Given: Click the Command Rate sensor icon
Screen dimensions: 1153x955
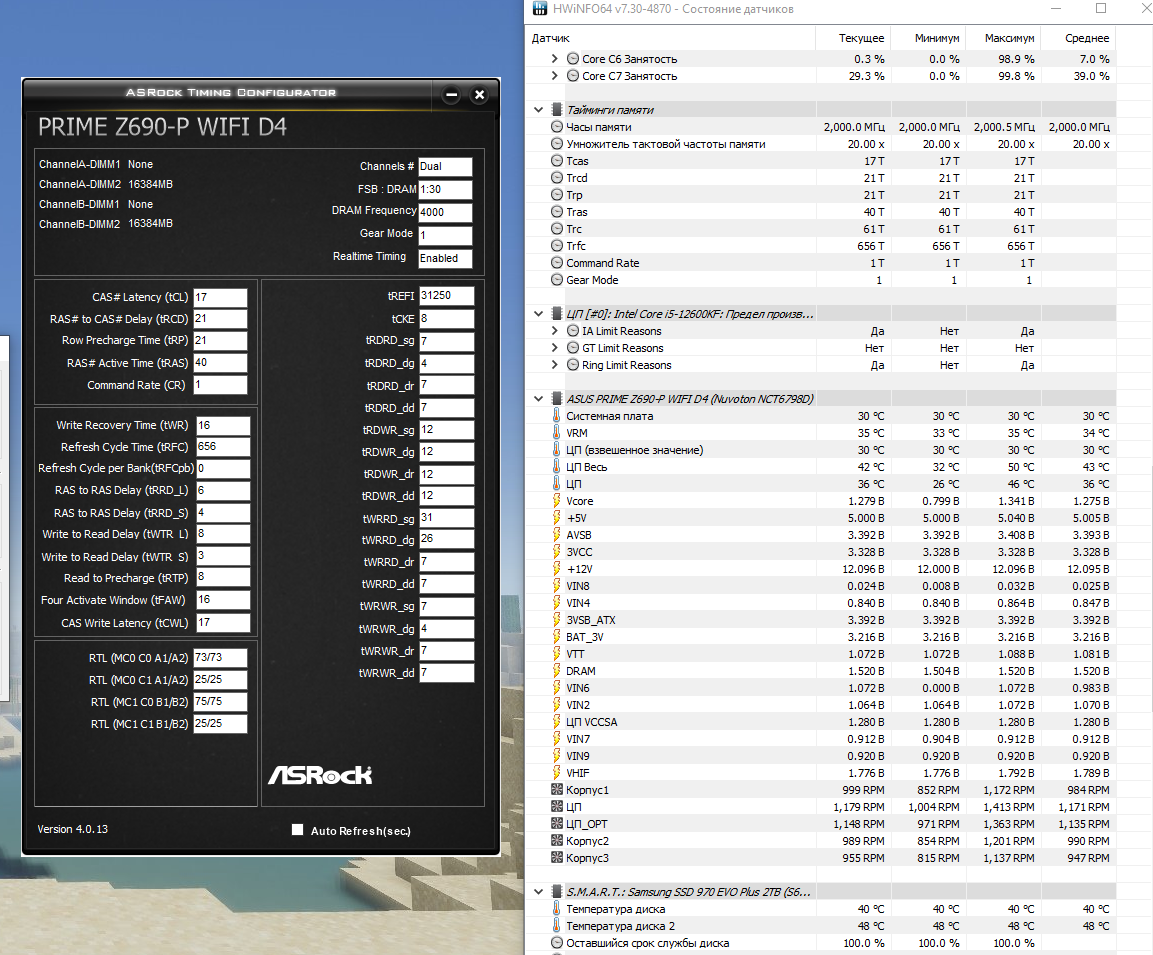Looking at the screenshot, I should pyautogui.click(x=557, y=262).
